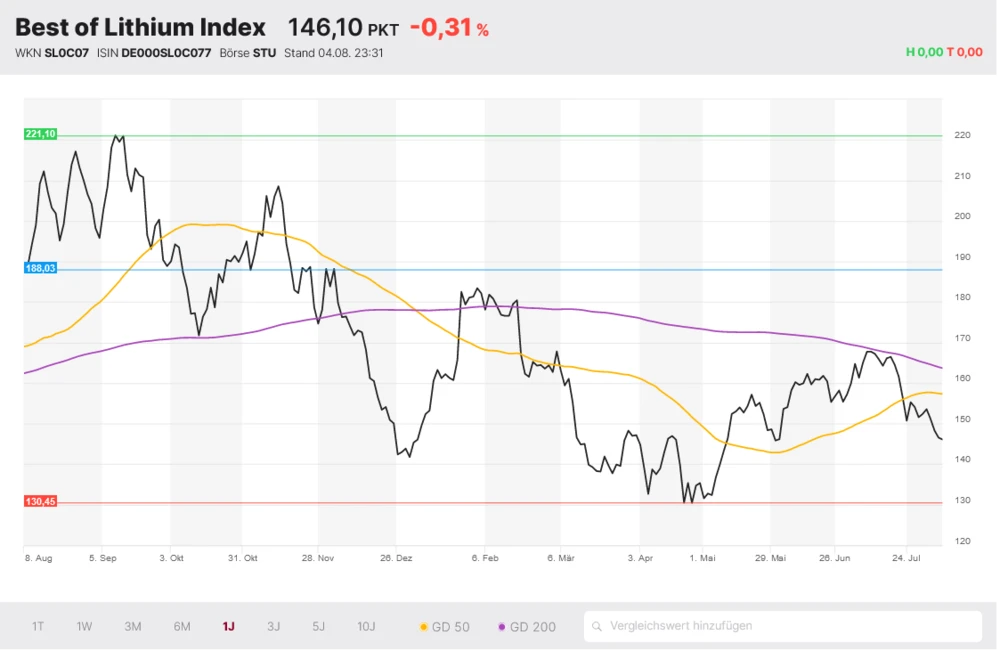1000x651 pixels.
Task: Click the red T 0,00 value
Action: click(965, 53)
